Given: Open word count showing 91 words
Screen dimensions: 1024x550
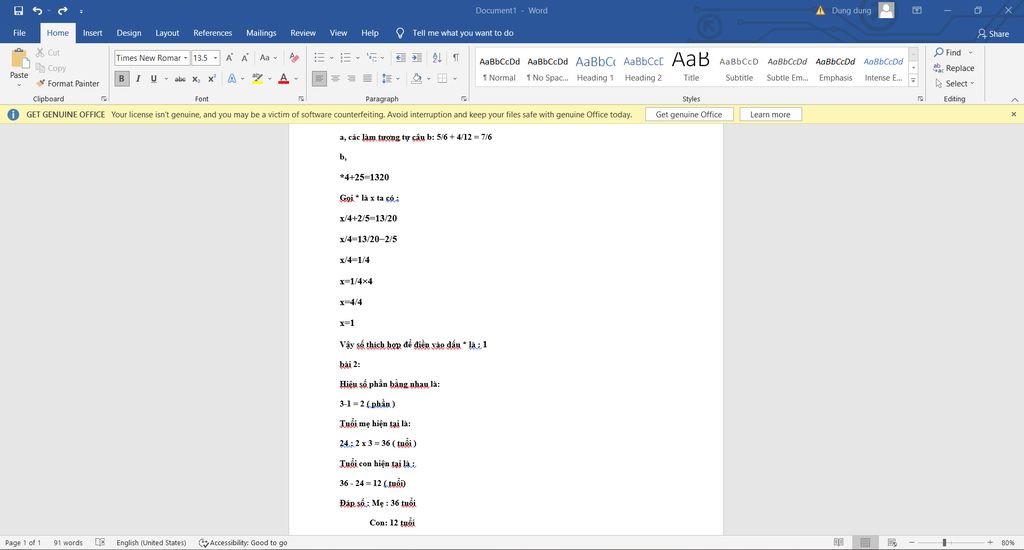Looking at the screenshot, I should coord(68,542).
